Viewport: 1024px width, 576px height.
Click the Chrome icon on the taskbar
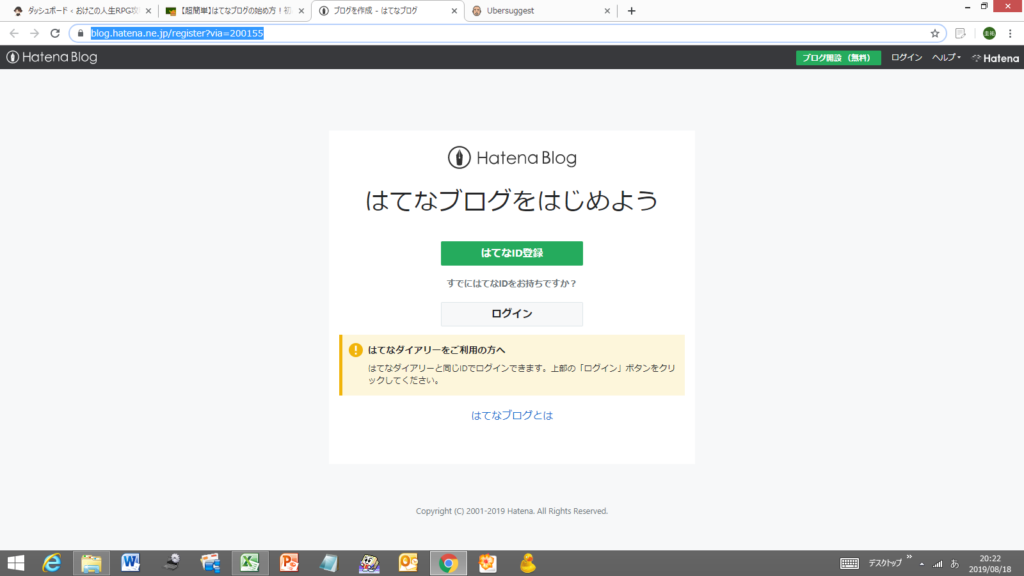pyautogui.click(x=448, y=563)
